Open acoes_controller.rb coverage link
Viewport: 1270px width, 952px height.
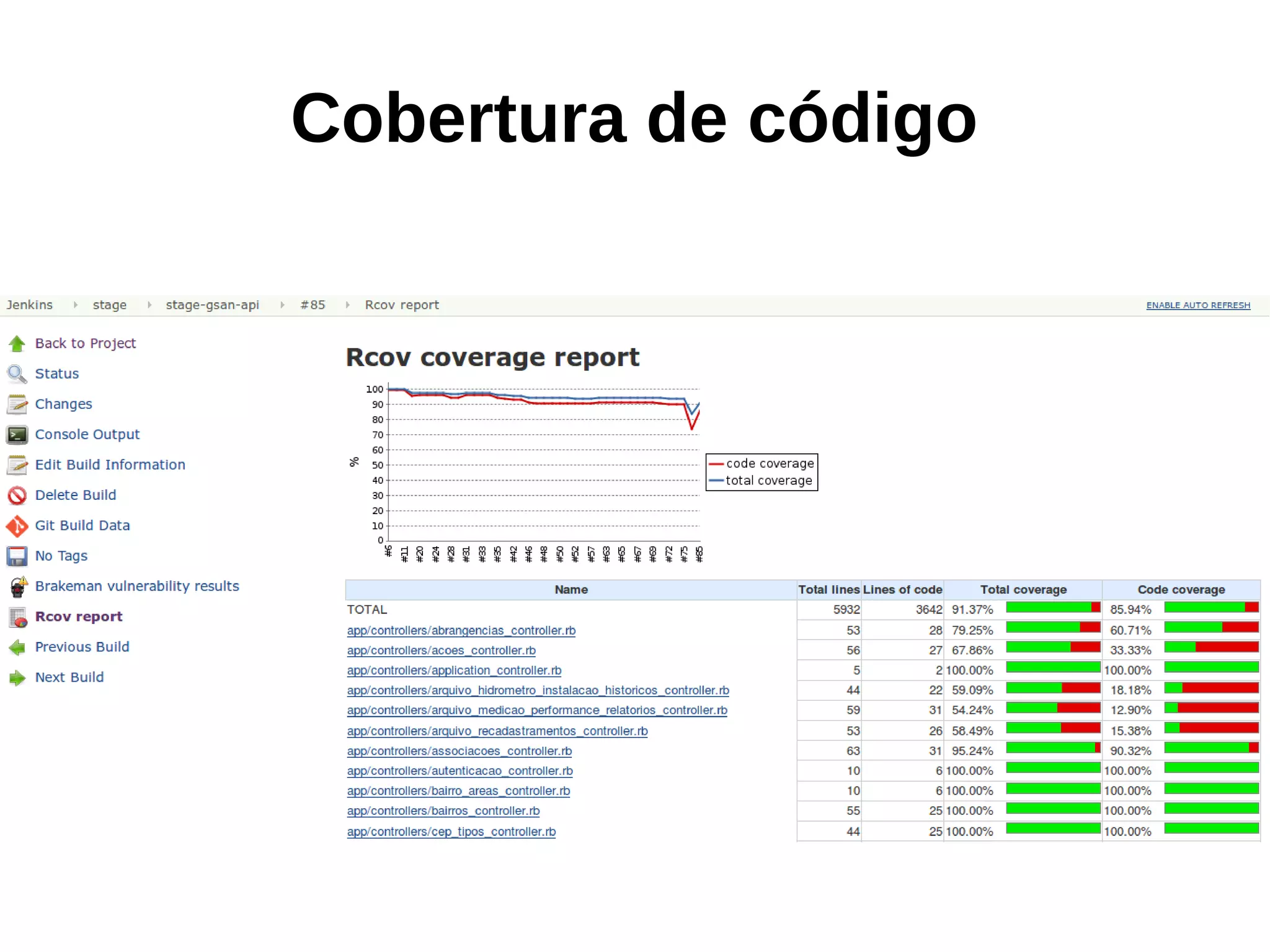tap(442, 651)
